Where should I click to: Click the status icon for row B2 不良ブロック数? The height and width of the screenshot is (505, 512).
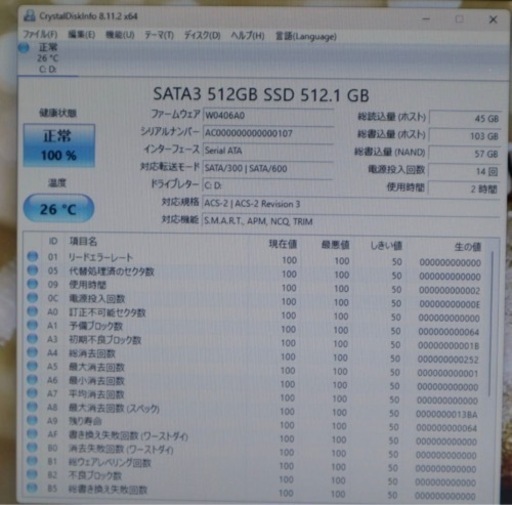(32, 474)
